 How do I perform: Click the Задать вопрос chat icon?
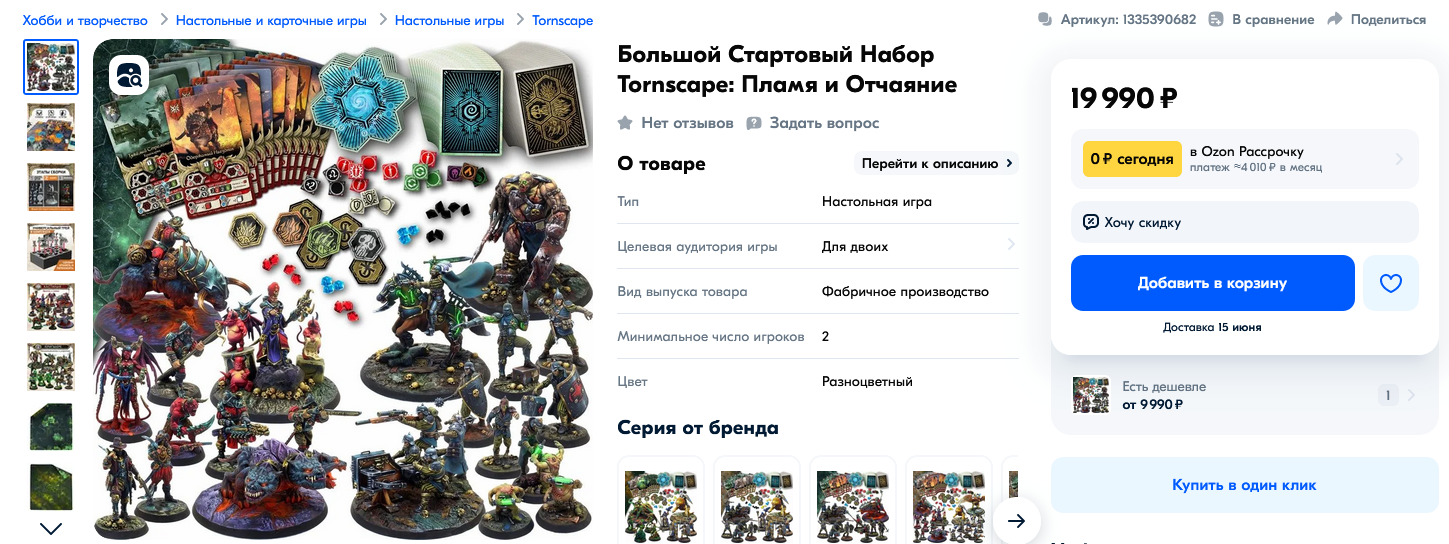point(754,123)
